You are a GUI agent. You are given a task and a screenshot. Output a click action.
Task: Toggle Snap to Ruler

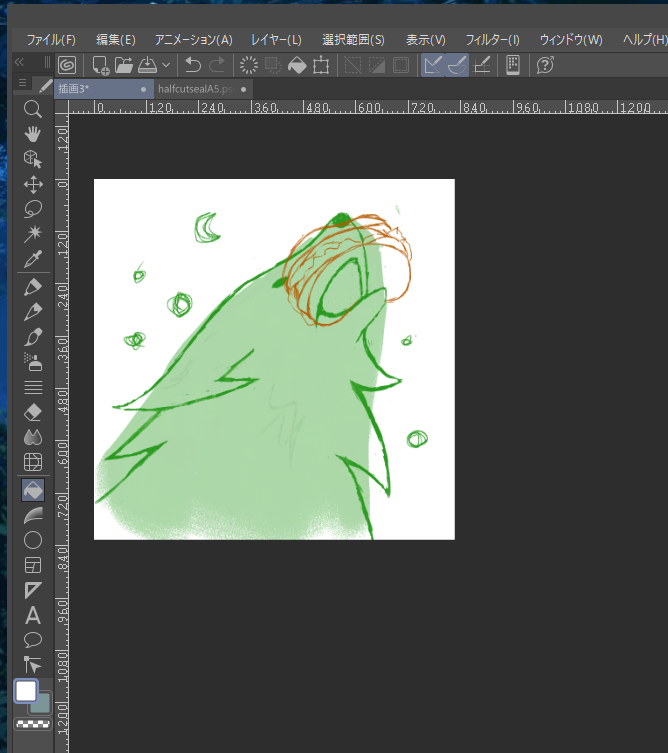[433, 65]
